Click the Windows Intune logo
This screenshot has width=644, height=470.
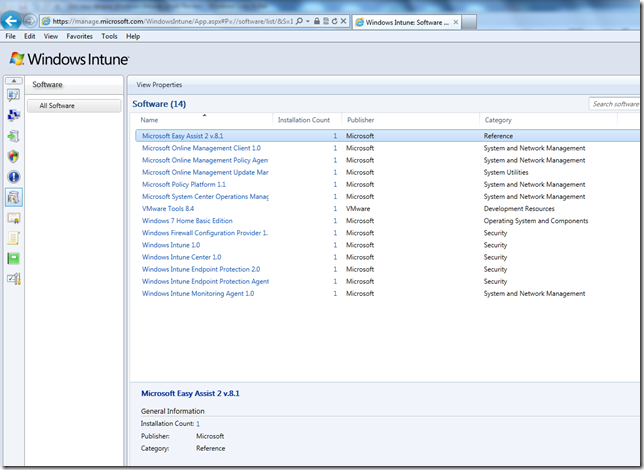click(69, 59)
